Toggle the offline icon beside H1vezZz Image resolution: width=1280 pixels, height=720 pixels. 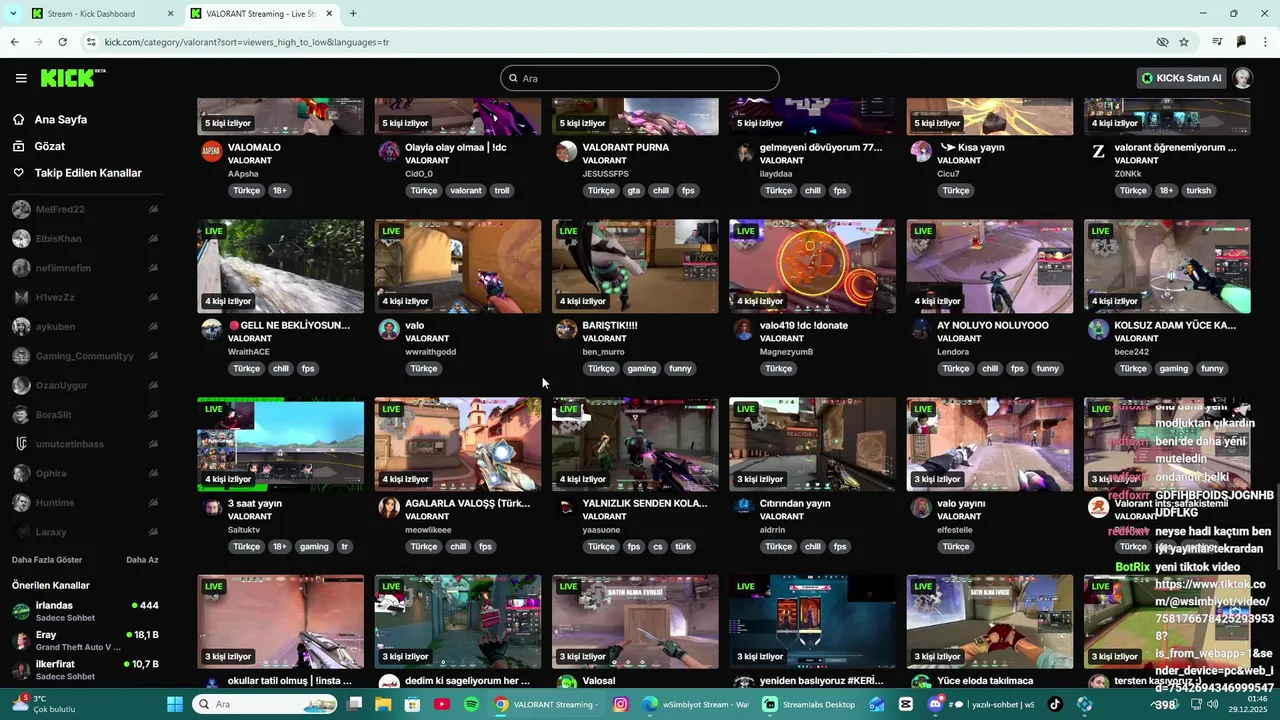coord(153,297)
